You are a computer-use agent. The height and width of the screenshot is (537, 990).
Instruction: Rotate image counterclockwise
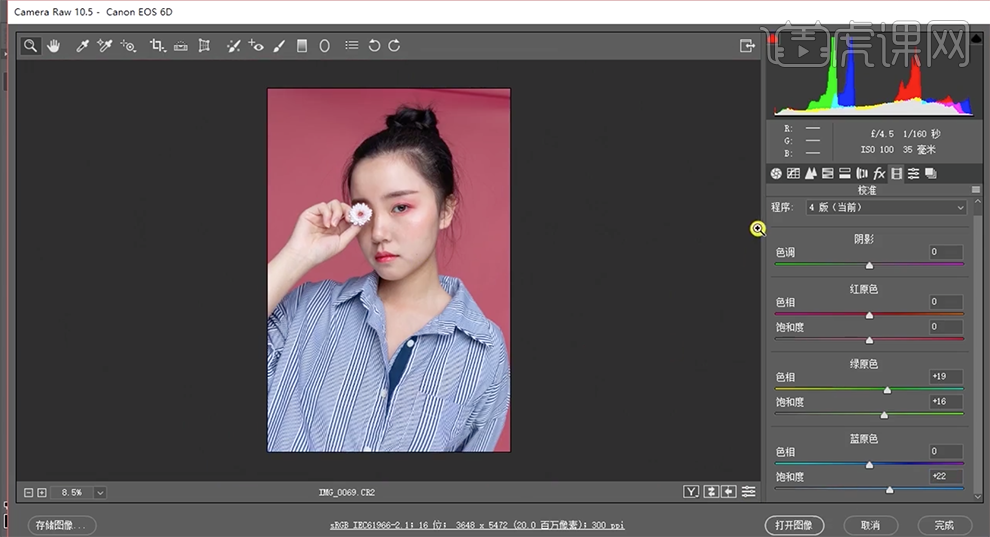point(374,46)
